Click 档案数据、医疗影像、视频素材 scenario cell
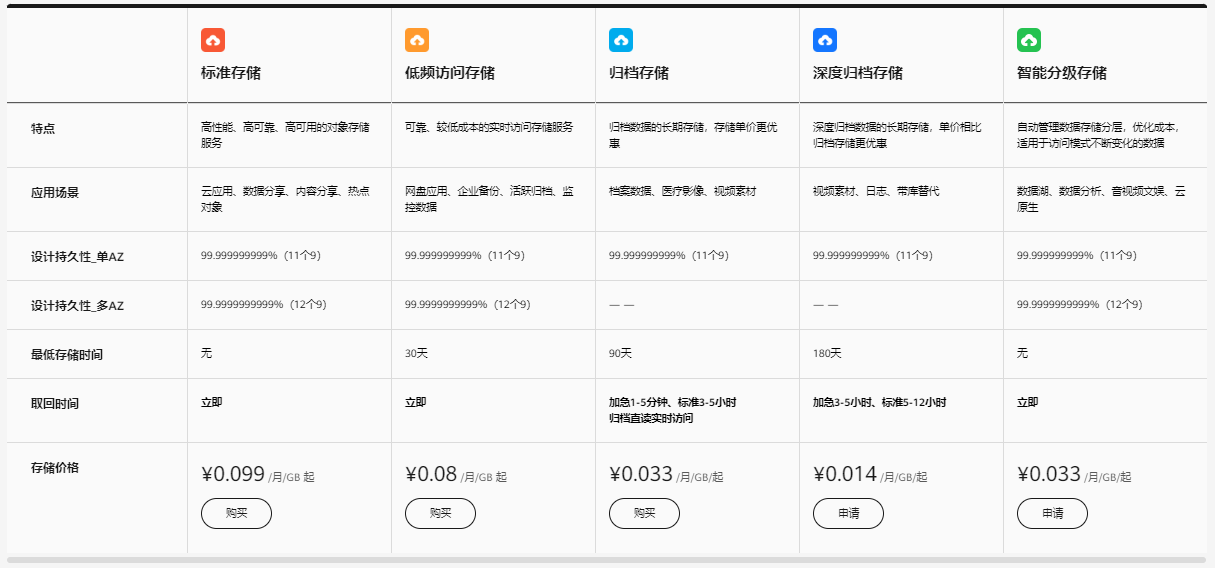Viewport: 1215px width, 568px height. 683,191
